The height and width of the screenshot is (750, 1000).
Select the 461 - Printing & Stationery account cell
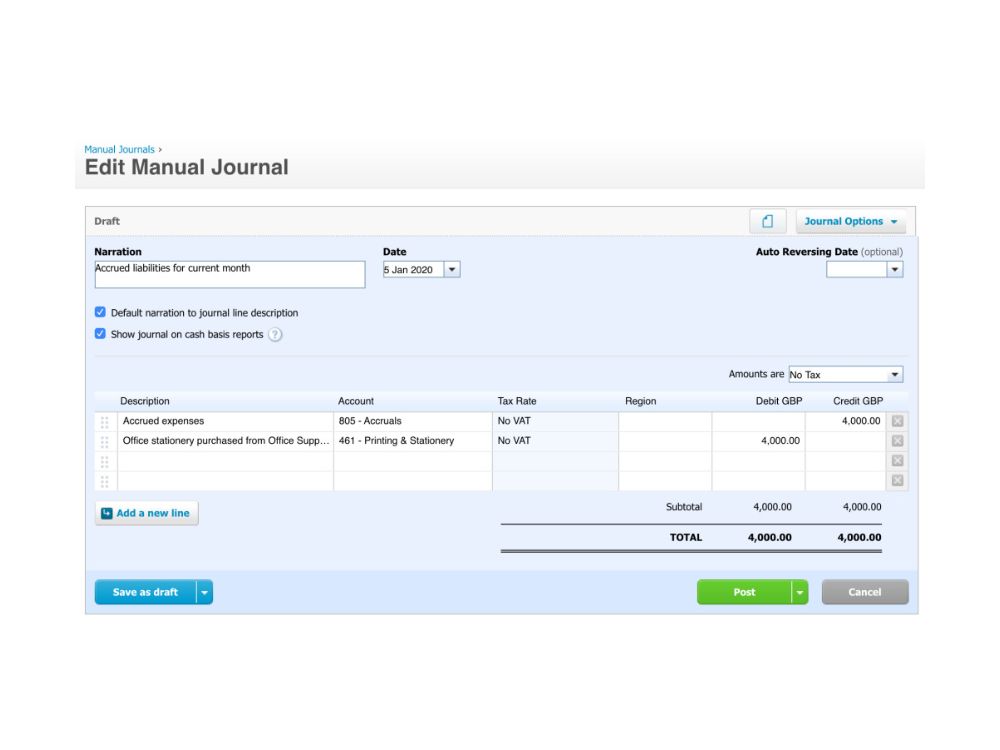coord(413,441)
